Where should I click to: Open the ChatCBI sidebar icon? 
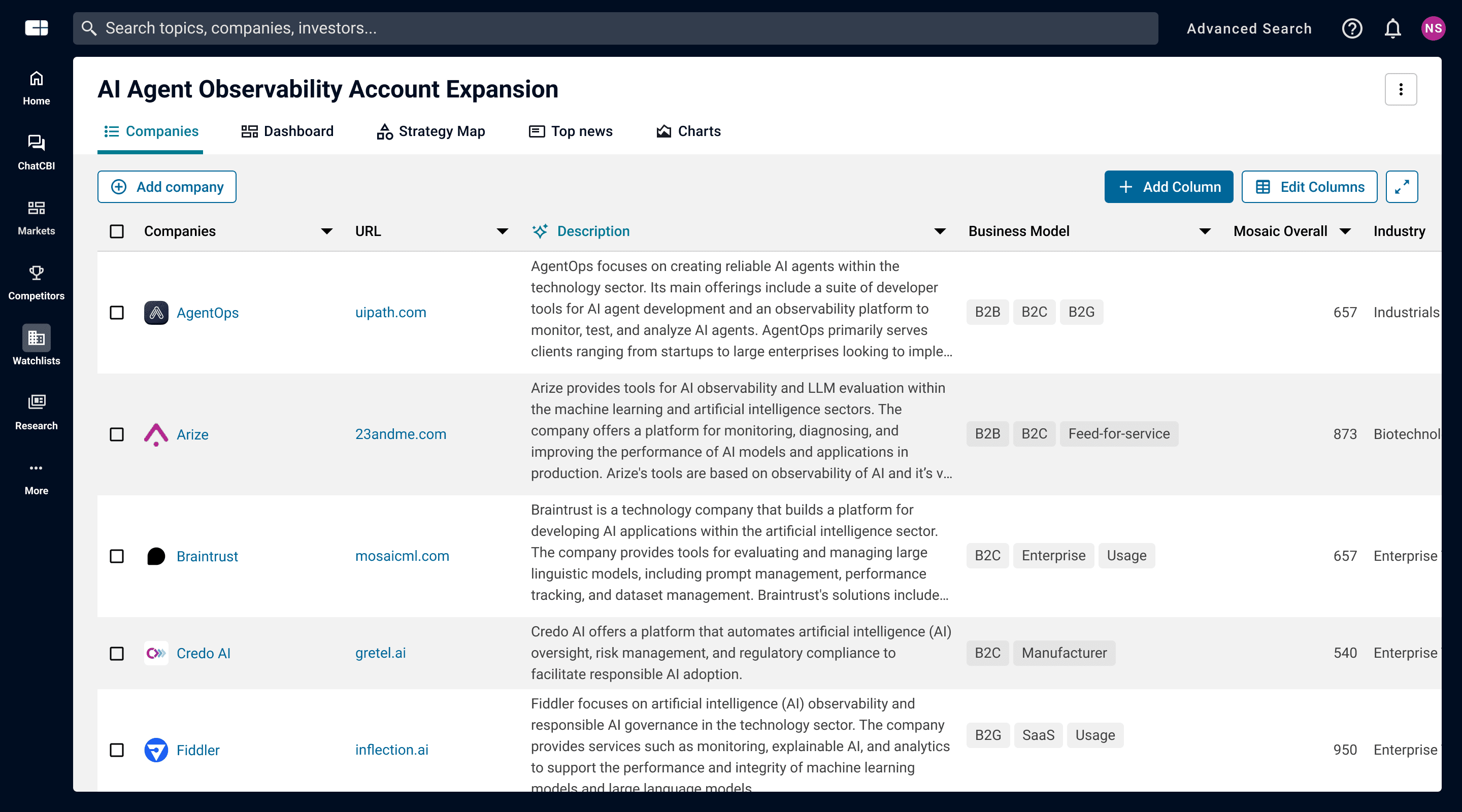(37, 152)
